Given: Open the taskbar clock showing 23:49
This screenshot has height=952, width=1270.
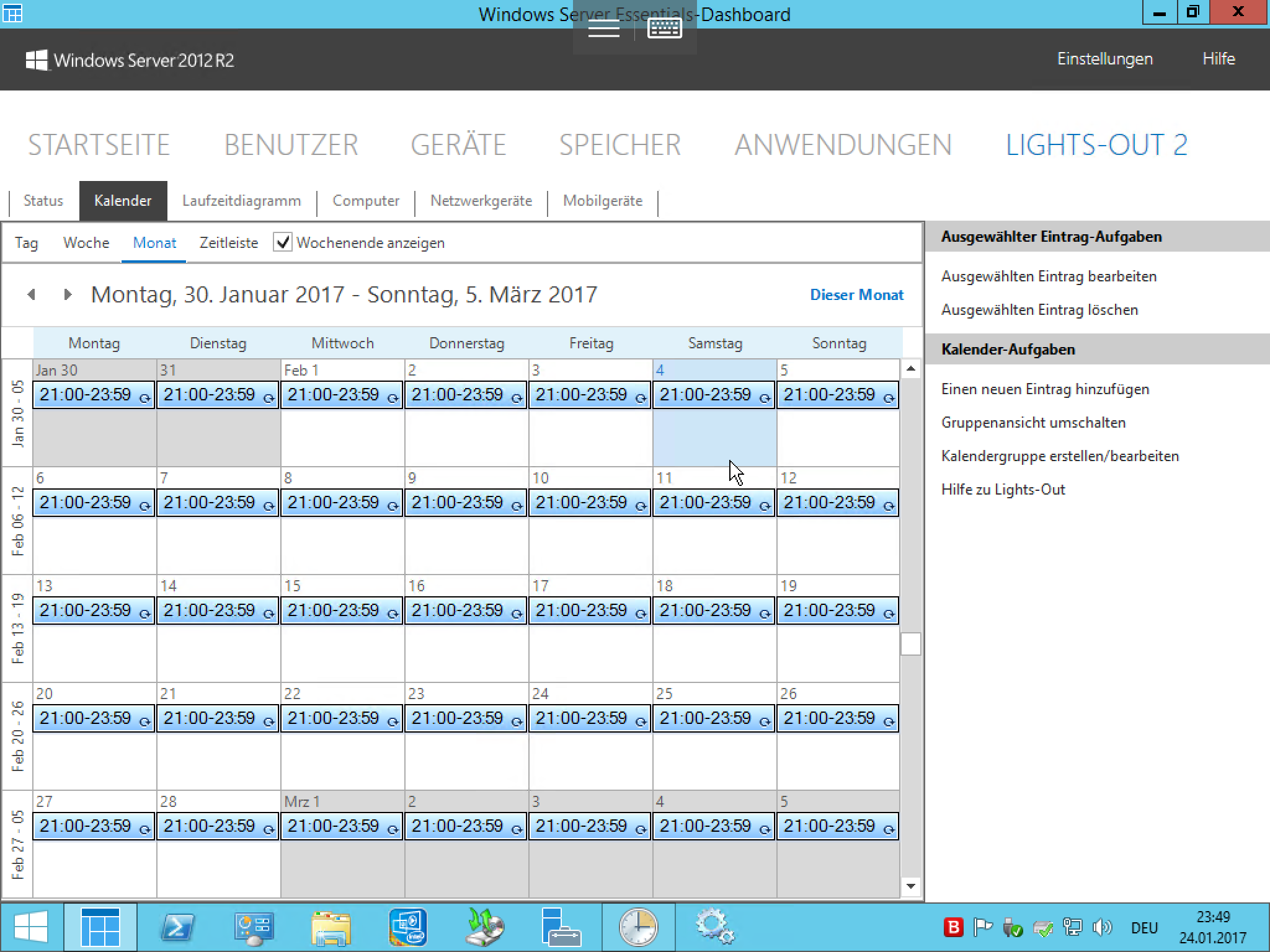Looking at the screenshot, I should [1213, 927].
